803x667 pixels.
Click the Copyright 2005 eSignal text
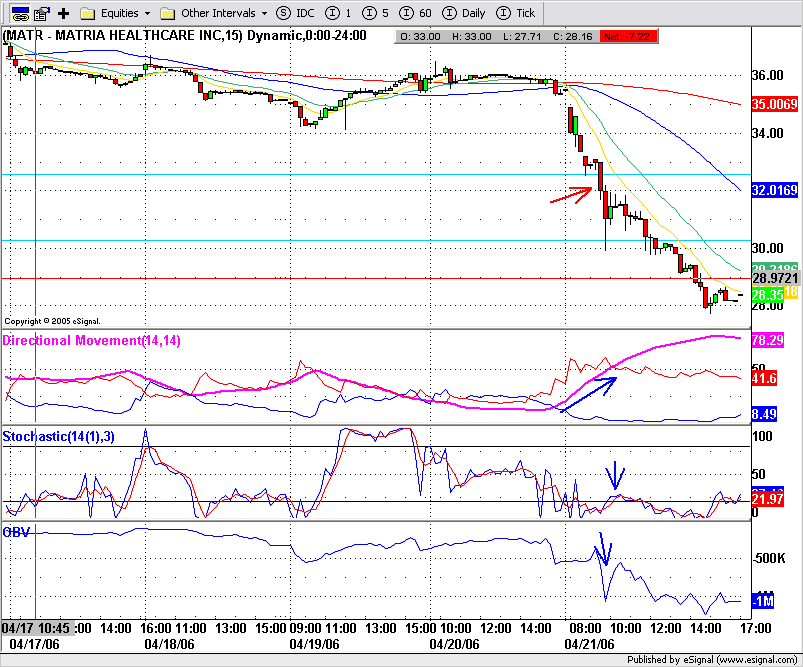point(52,321)
